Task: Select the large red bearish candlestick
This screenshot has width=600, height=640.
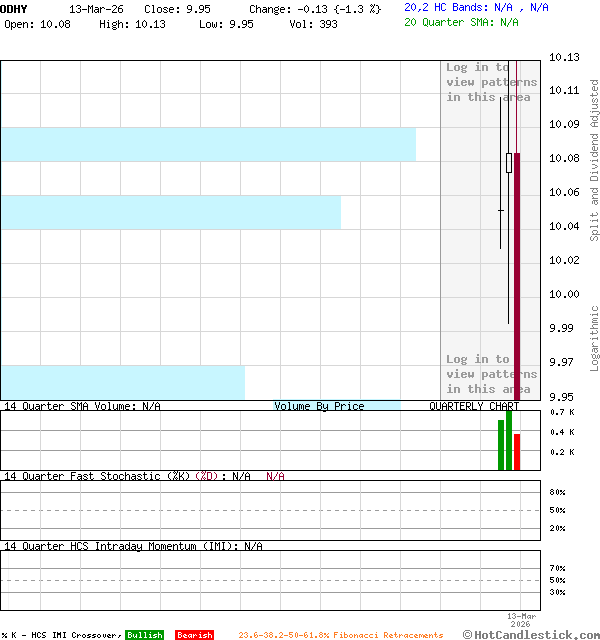Action: (517, 270)
